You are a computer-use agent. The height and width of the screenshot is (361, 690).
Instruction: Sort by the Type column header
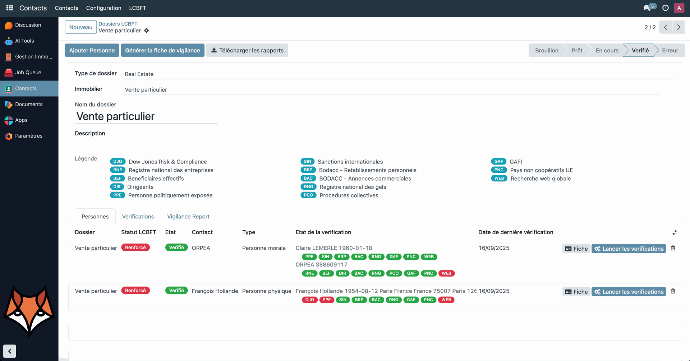coord(249,232)
